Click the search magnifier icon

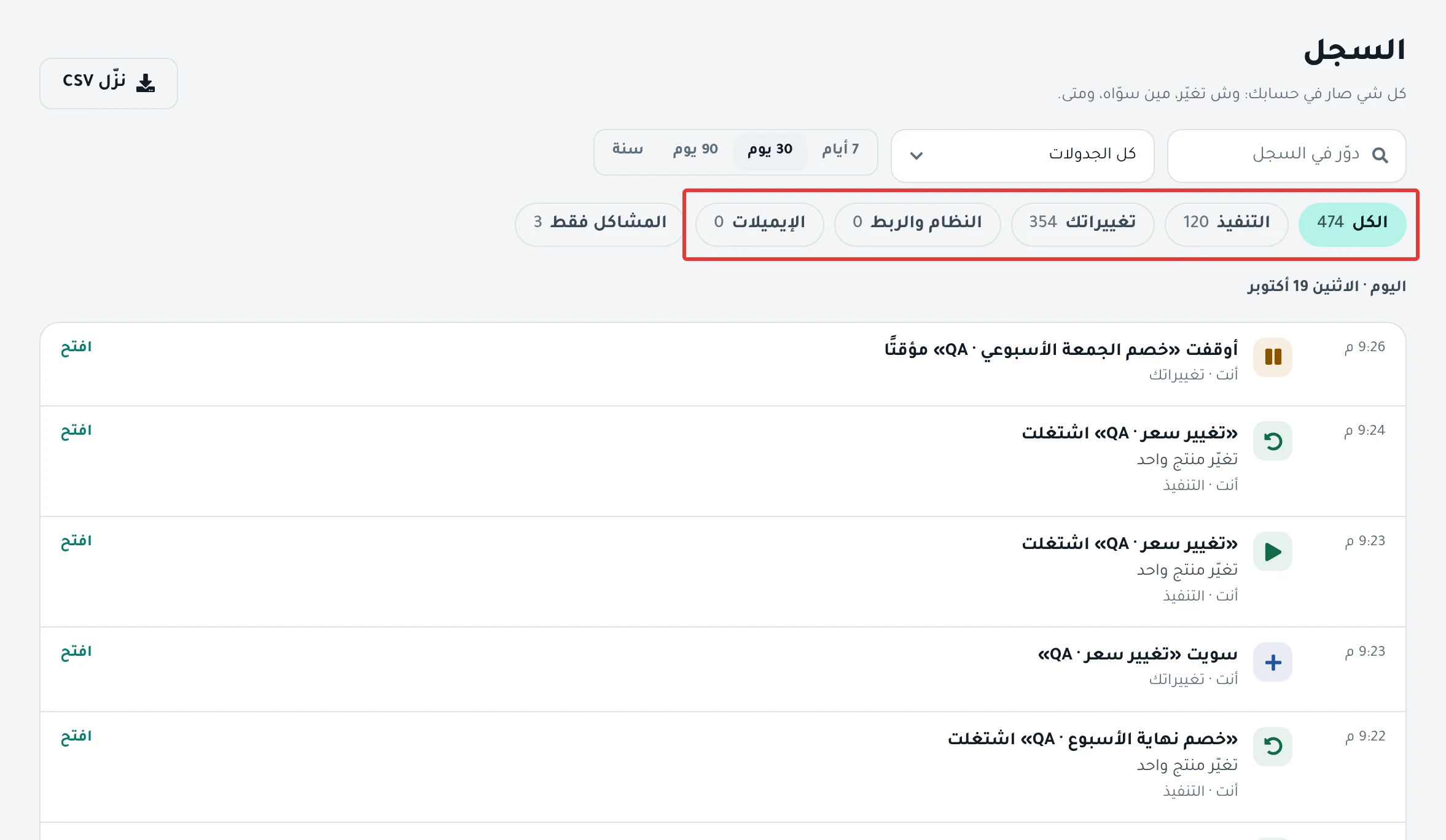tap(1380, 155)
